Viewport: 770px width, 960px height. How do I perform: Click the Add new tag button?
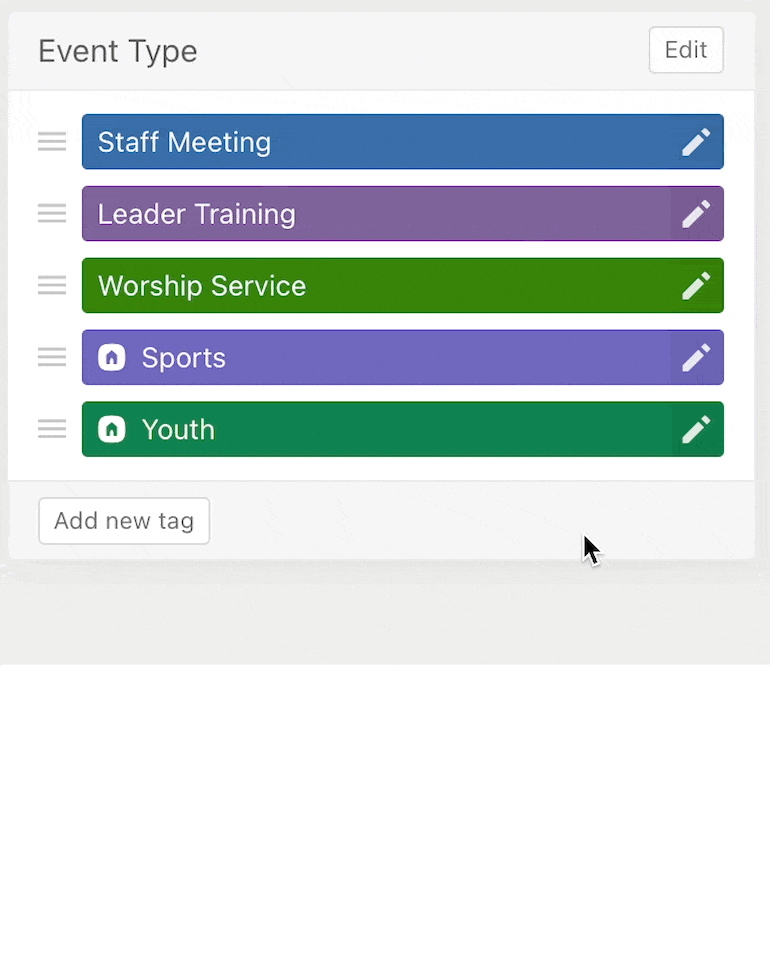click(124, 521)
